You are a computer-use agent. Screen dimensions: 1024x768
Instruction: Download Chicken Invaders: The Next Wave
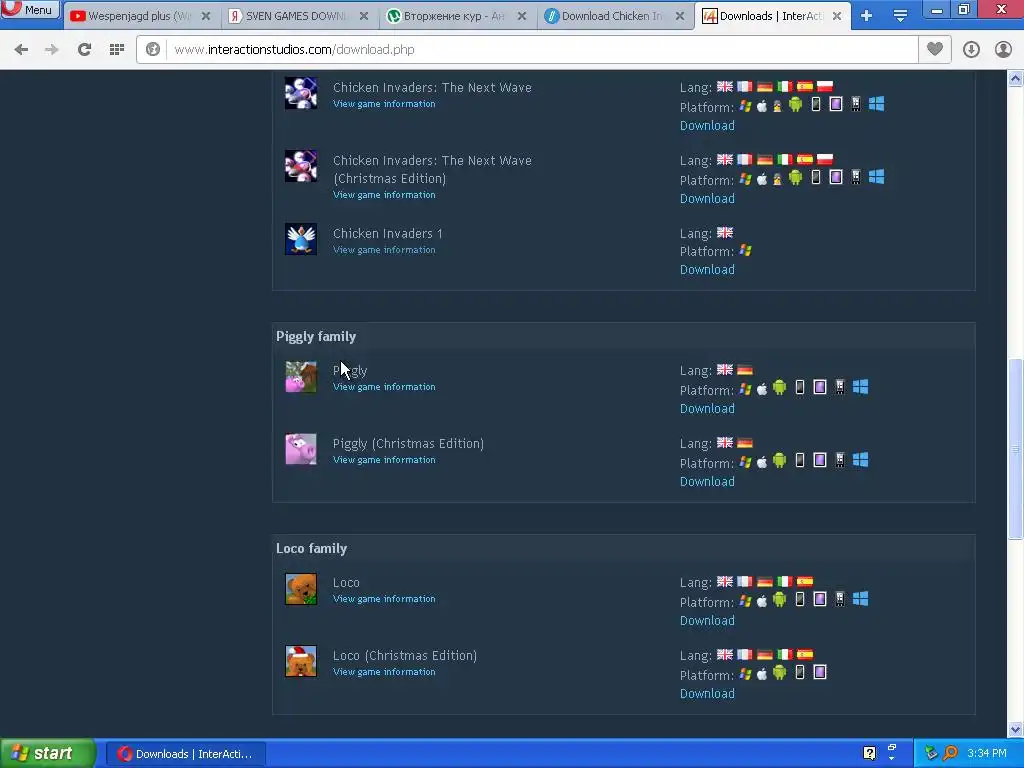(x=707, y=125)
